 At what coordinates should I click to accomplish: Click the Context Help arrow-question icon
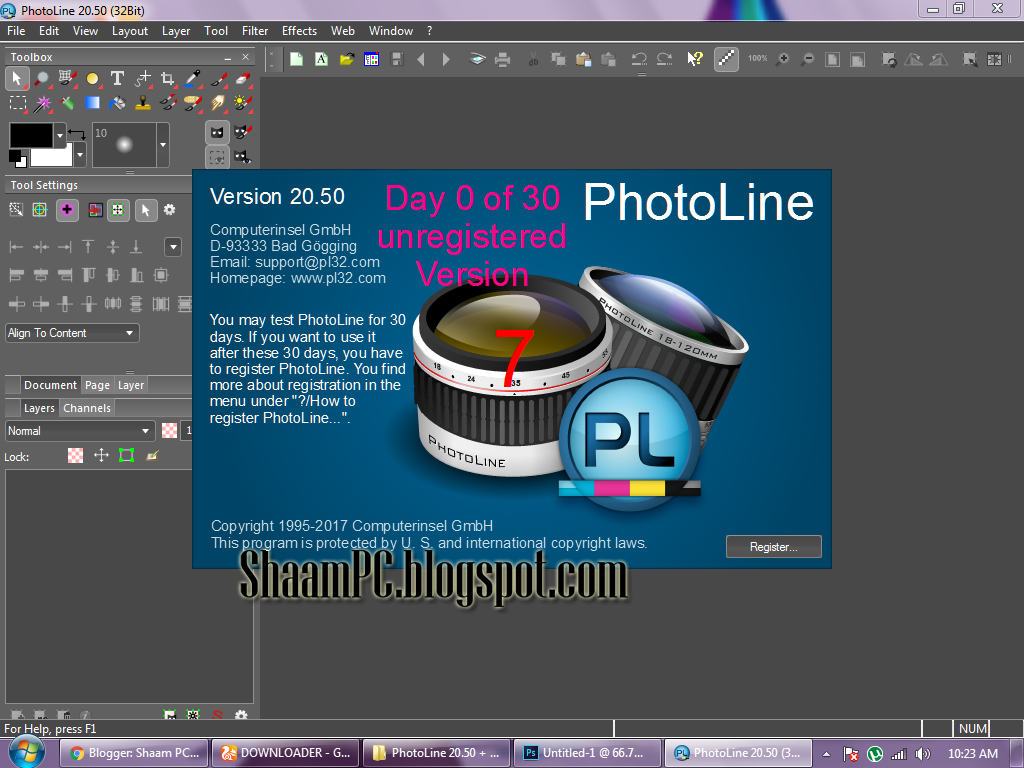[694, 59]
